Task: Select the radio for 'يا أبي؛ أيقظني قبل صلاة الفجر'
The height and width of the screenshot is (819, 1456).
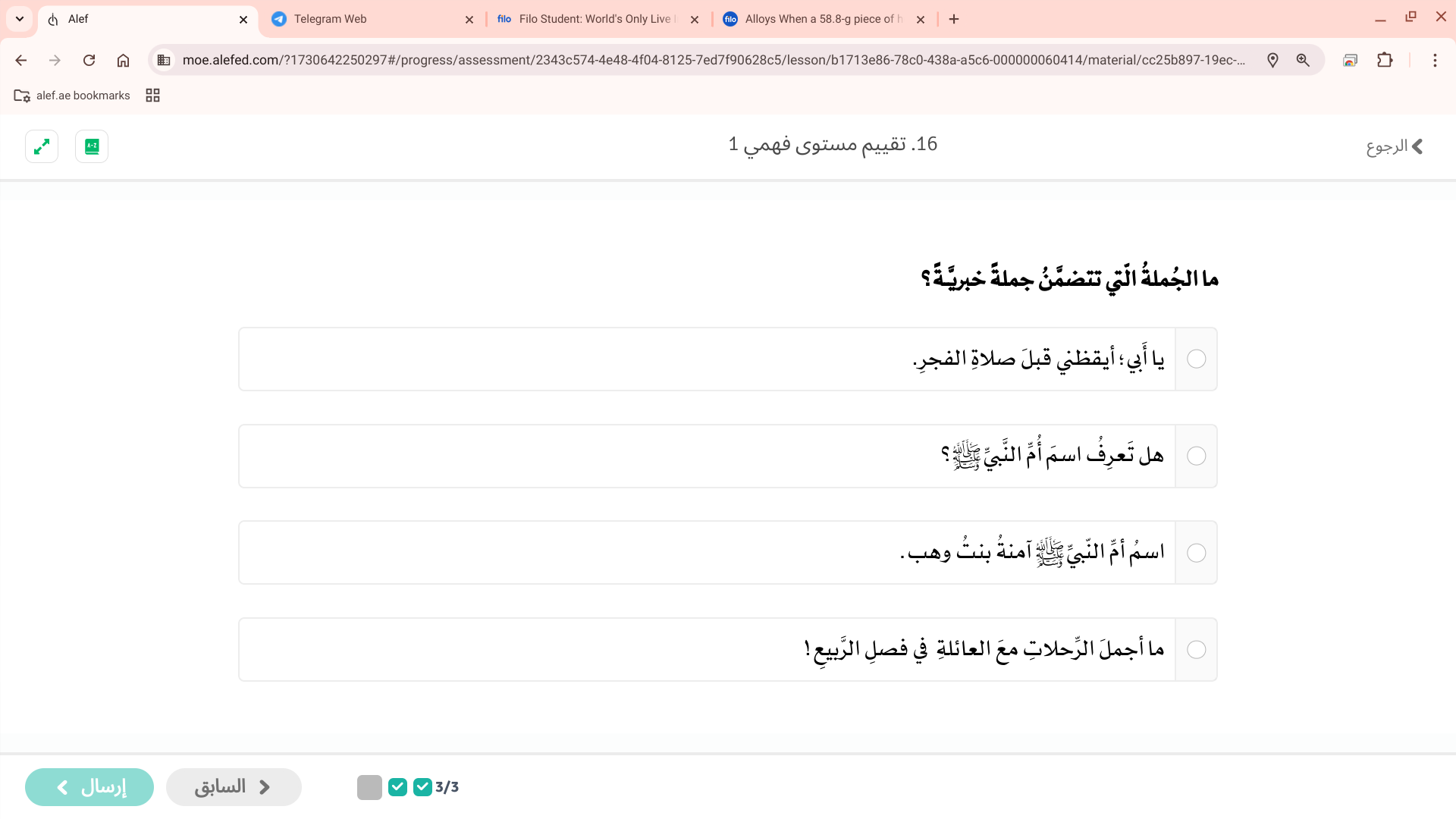Action: (1196, 359)
